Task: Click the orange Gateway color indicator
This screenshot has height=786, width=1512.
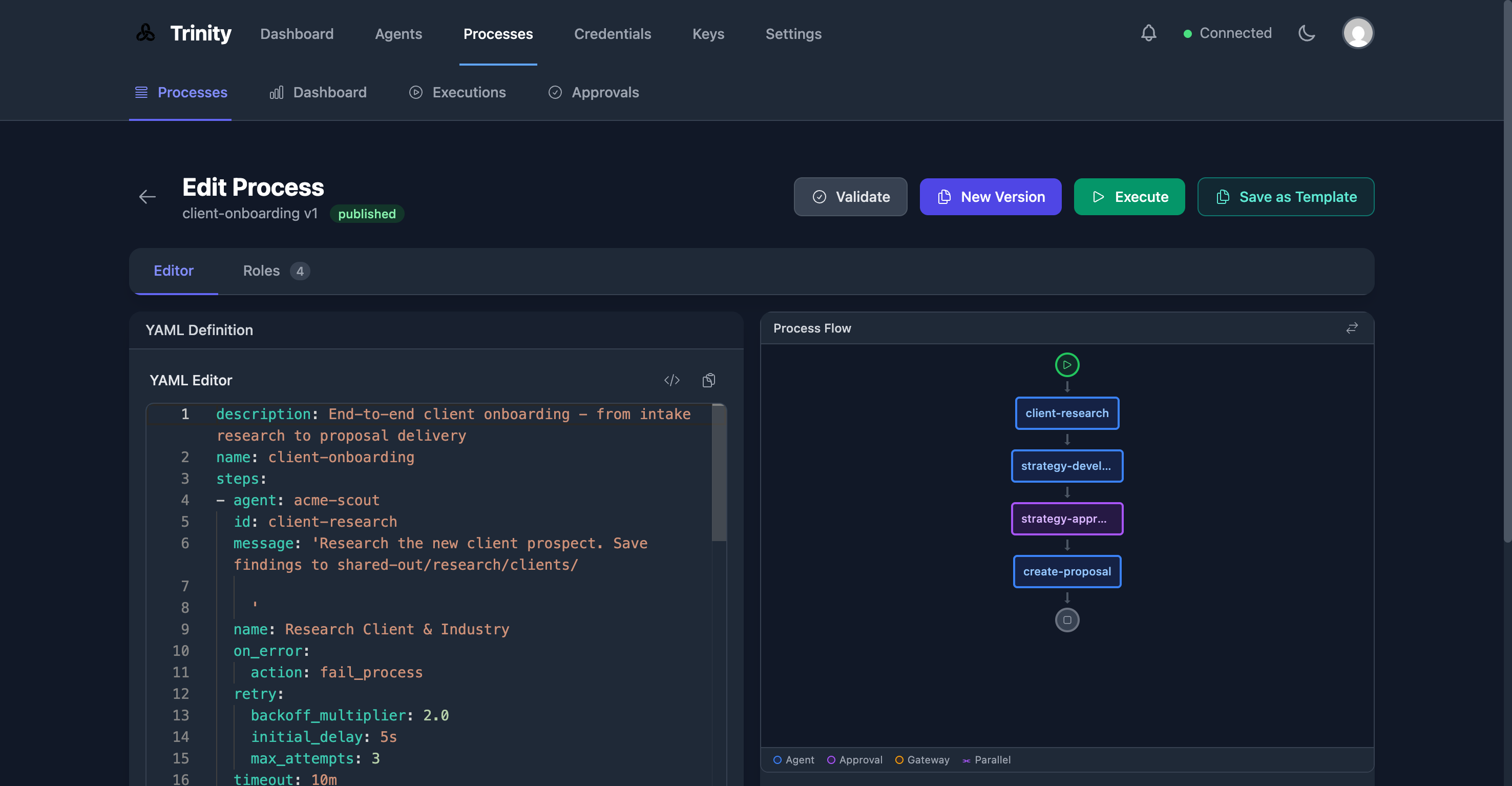Action: pos(899,759)
